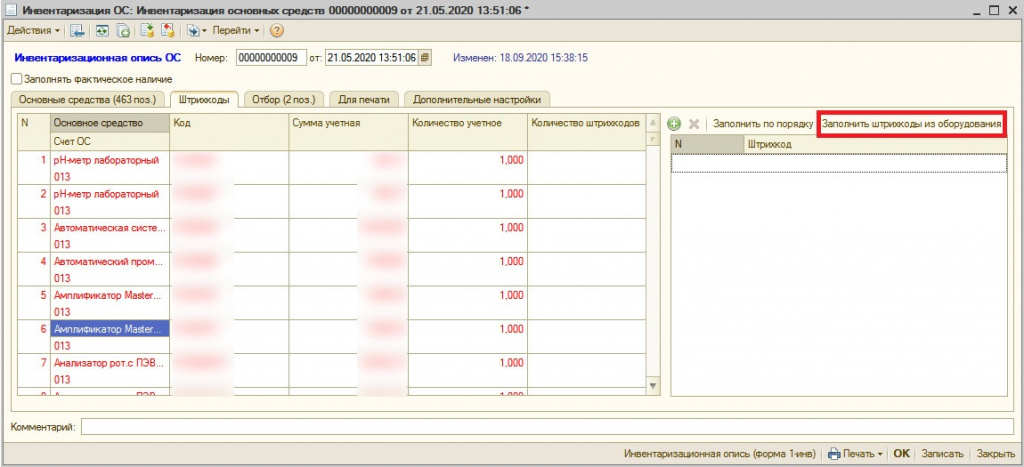
Task: Open the Дополнительные настройки tab
Action: tap(477, 99)
